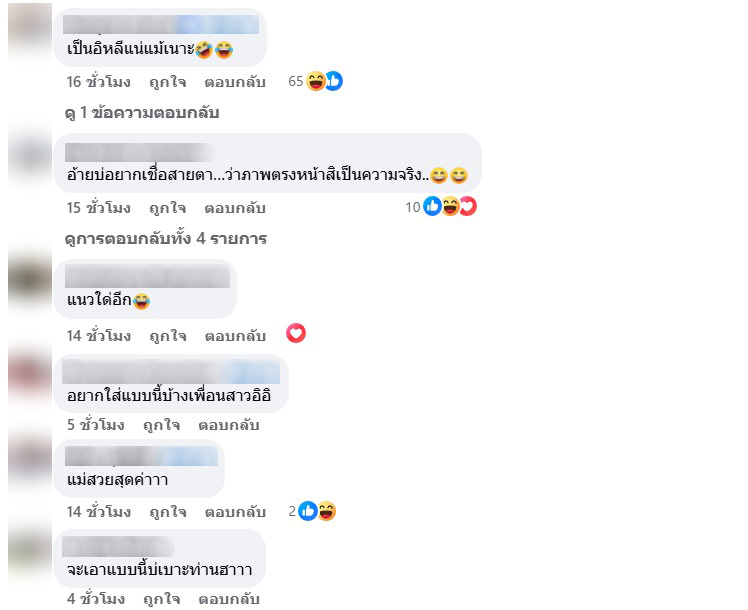Screen dimensions: 748x610
Task: Reply to the เป็นอิหลีแน่แม้เนาะ comment via ตอบกลับ
Action: click(x=235, y=82)
